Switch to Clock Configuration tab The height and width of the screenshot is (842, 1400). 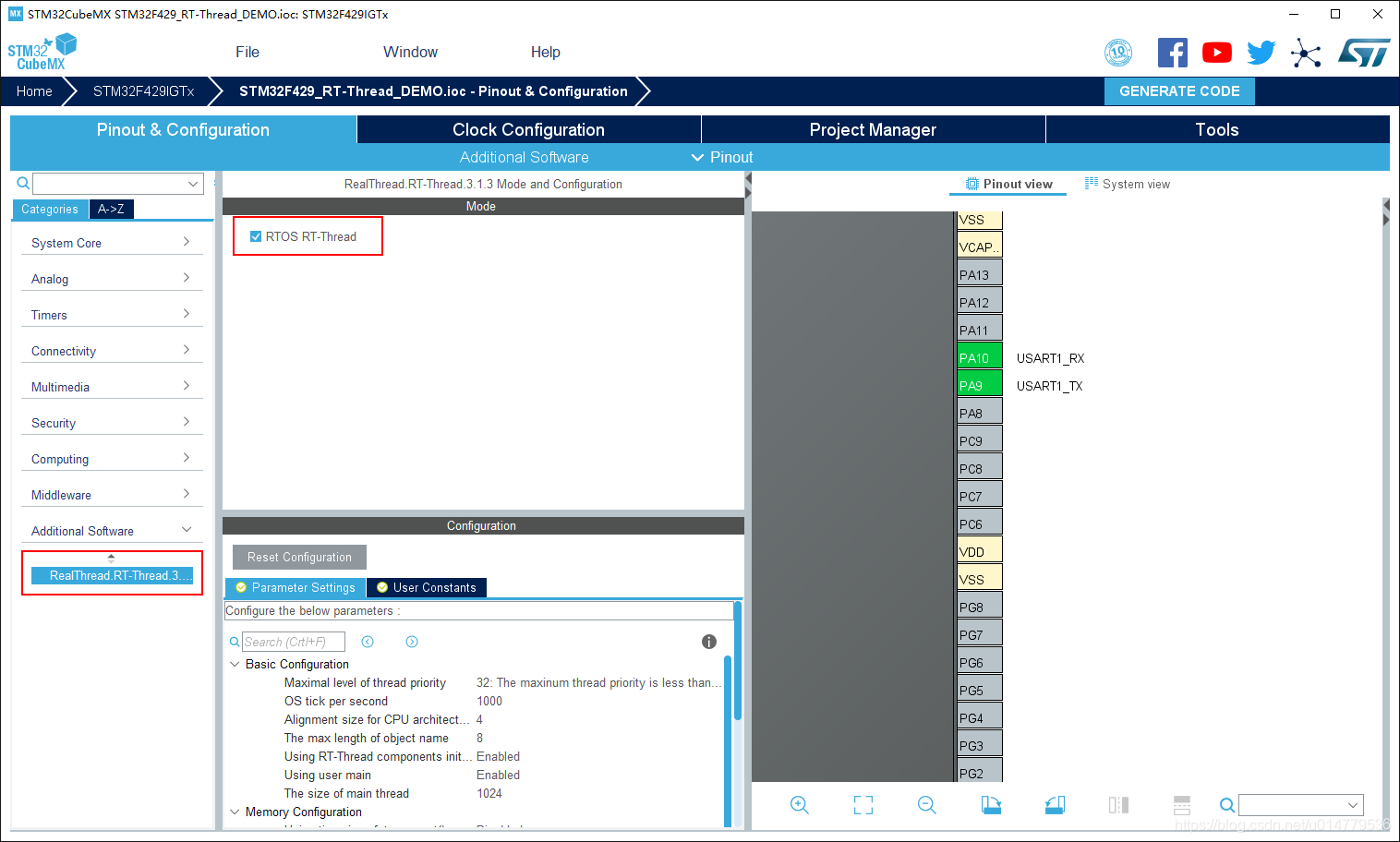(x=528, y=129)
